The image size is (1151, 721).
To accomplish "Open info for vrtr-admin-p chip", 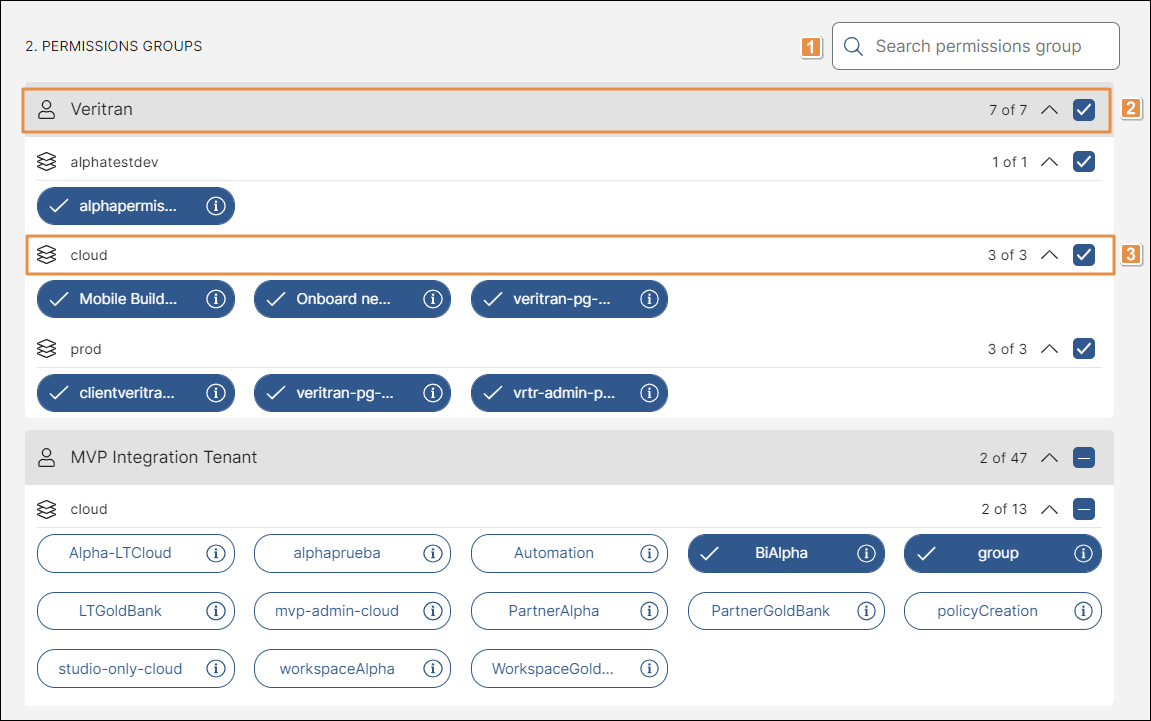I will (649, 393).
